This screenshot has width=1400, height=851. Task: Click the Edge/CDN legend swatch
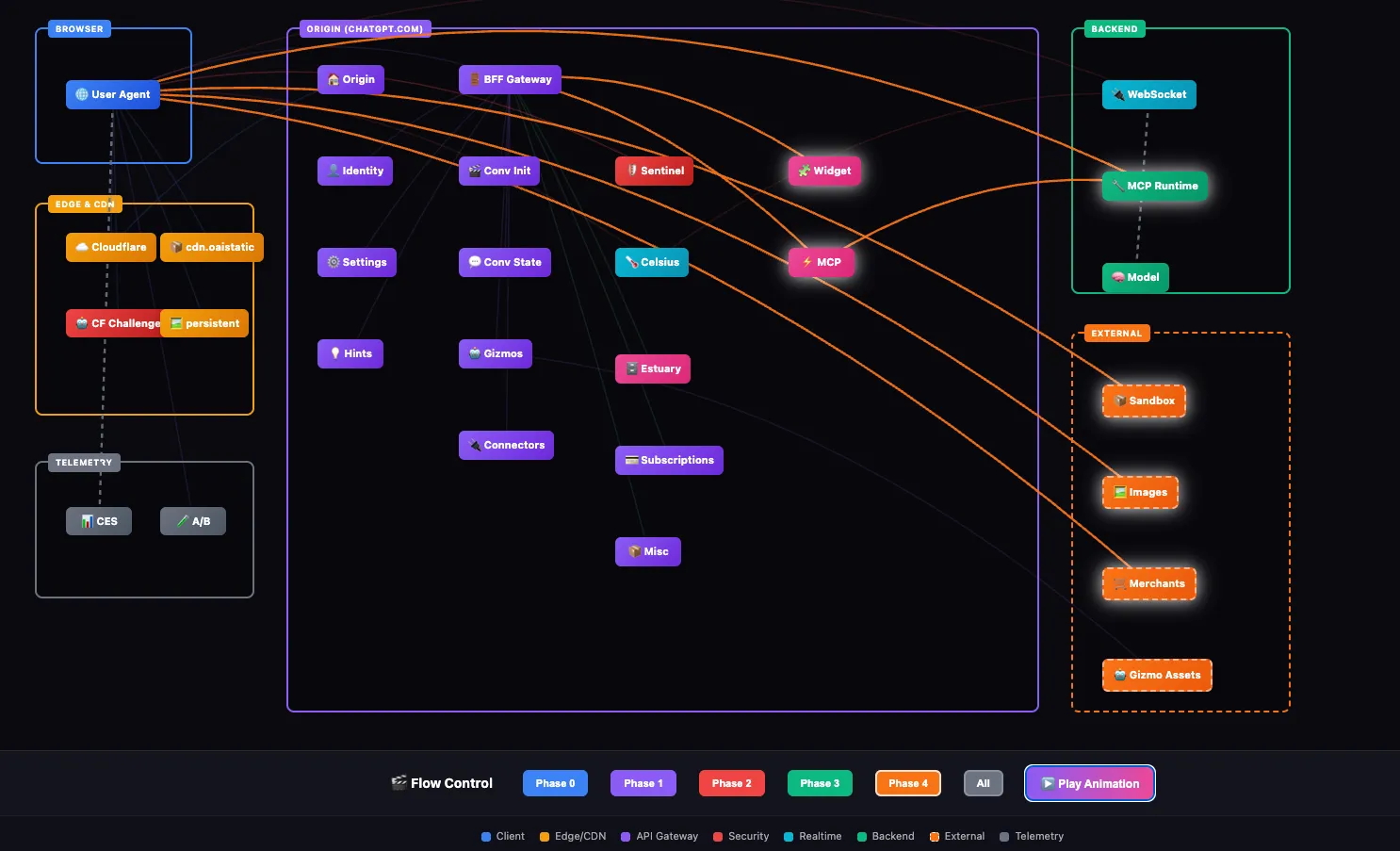545,836
